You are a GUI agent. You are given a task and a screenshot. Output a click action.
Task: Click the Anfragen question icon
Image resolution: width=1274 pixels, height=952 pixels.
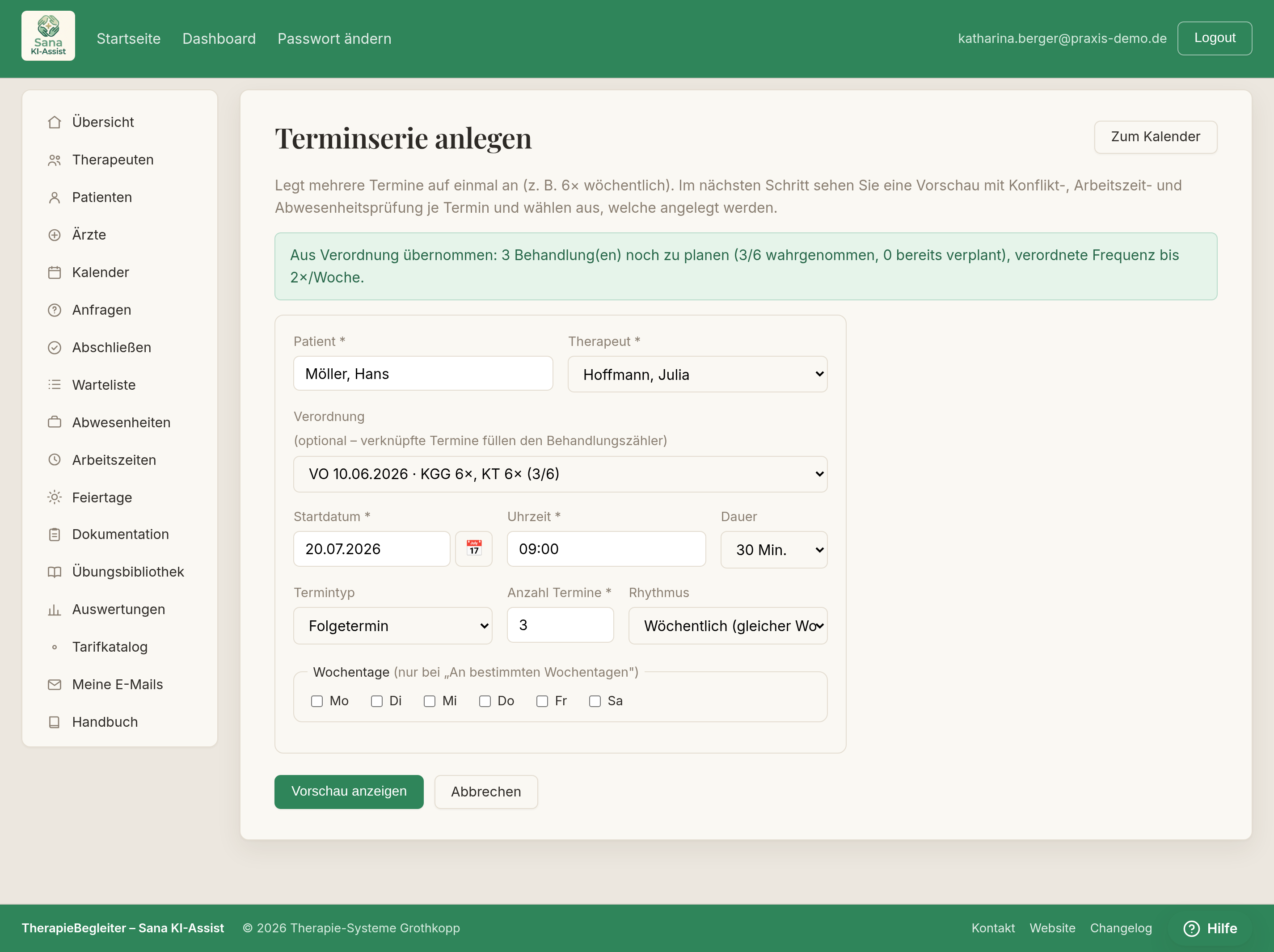click(54, 310)
